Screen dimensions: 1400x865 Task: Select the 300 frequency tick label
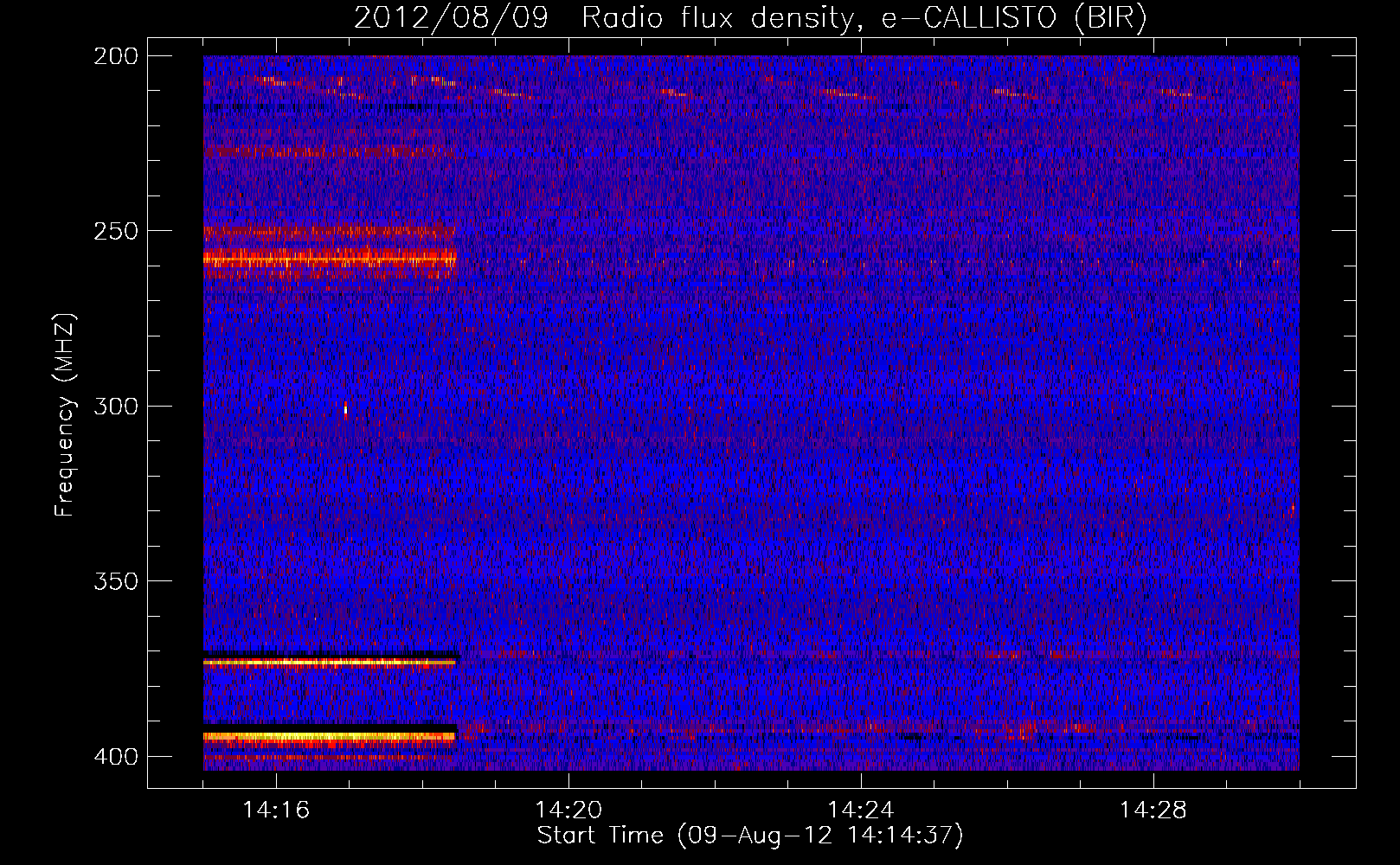[x=116, y=407]
